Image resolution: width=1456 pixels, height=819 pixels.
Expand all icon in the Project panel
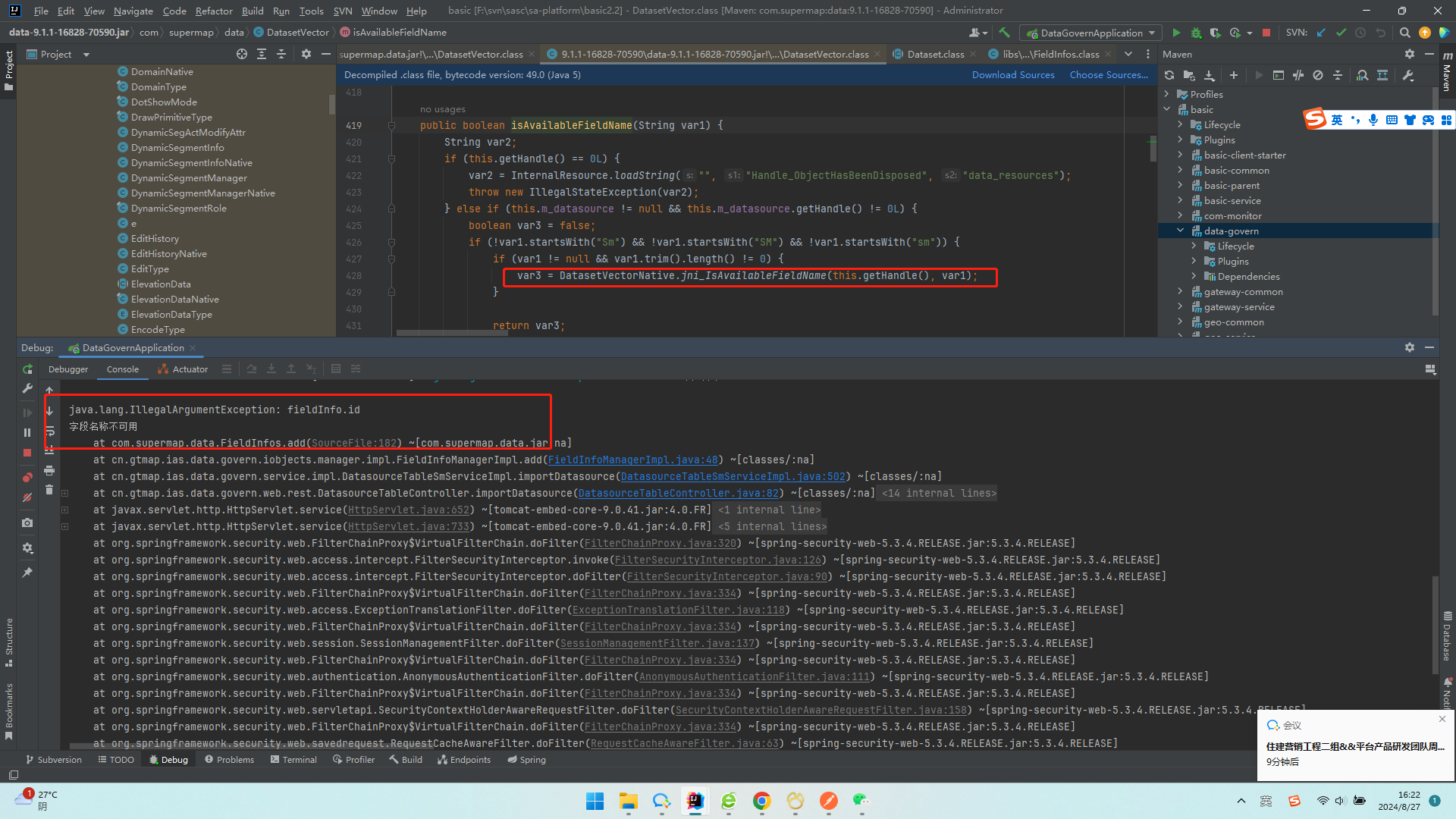tap(262, 54)
